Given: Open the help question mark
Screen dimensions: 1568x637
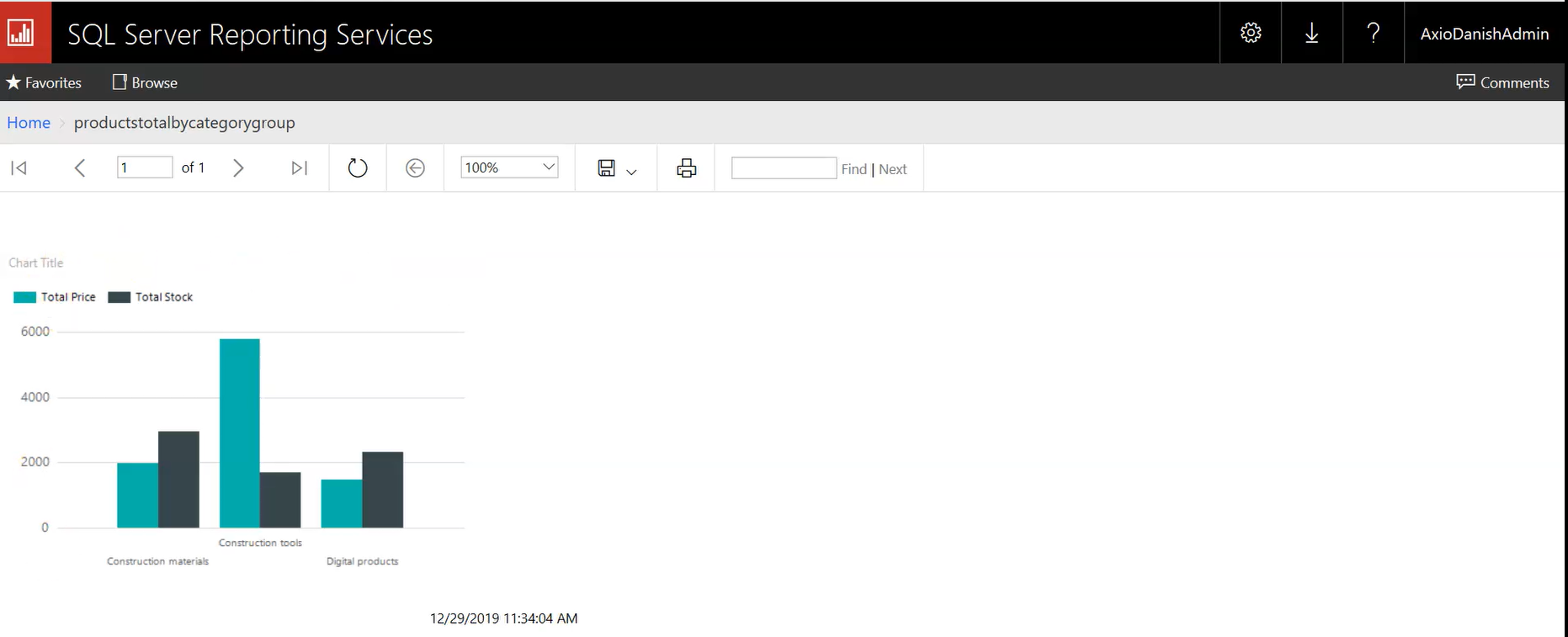Looking at the screenshot, I should click(x=1373, y=33).
